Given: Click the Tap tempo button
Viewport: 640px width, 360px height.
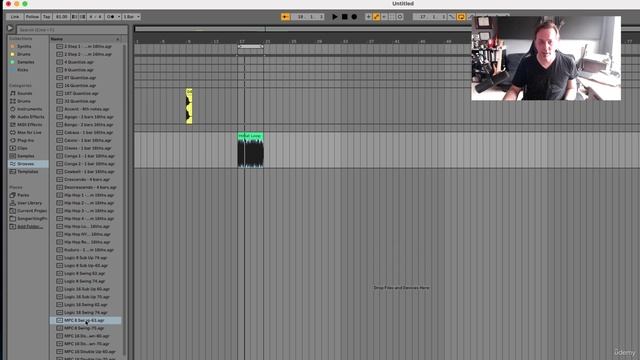Looking at the screenshot, I should (47, 17).
